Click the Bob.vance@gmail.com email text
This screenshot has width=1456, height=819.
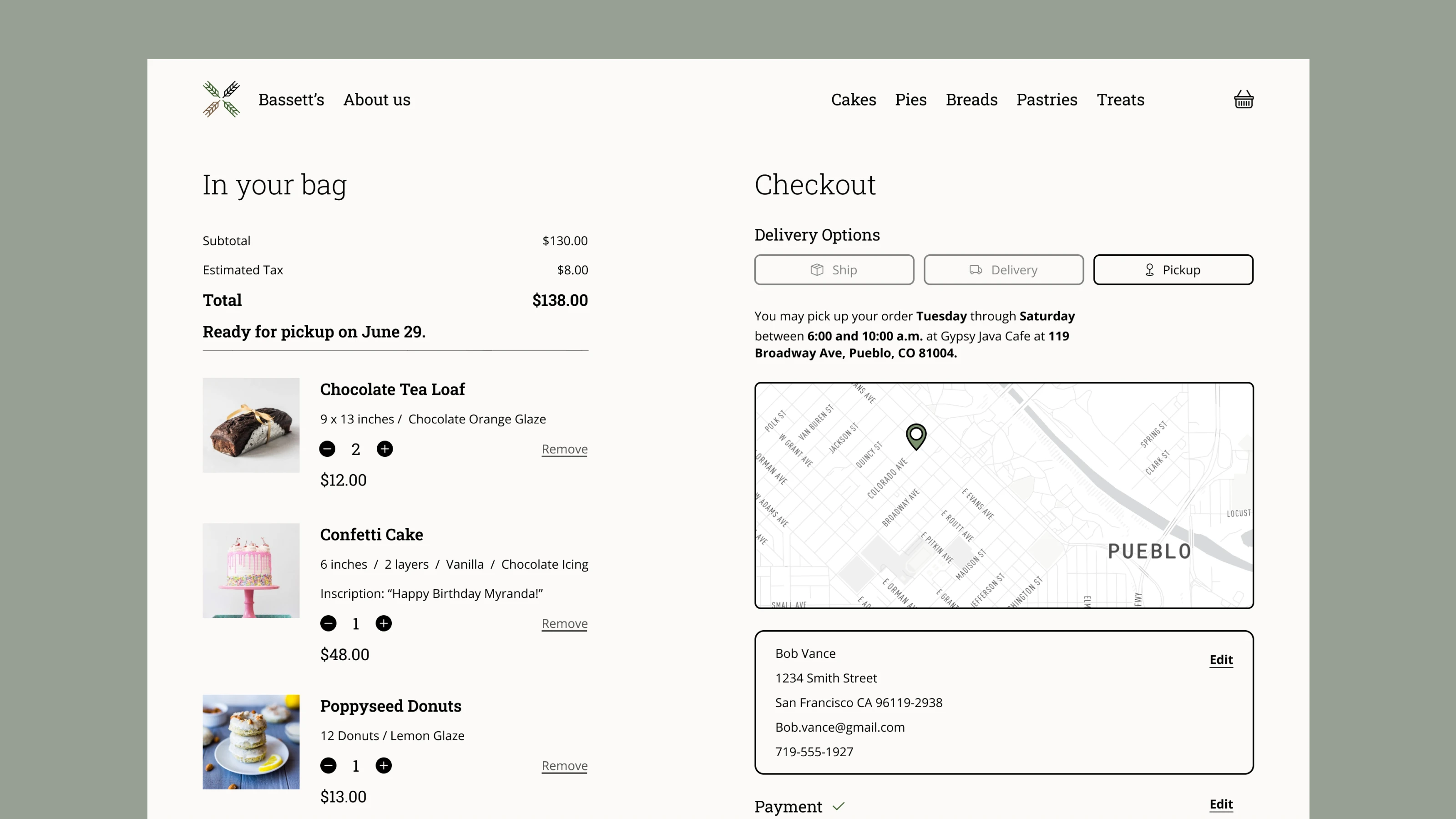pyautogui.click(x=840, y=728)
